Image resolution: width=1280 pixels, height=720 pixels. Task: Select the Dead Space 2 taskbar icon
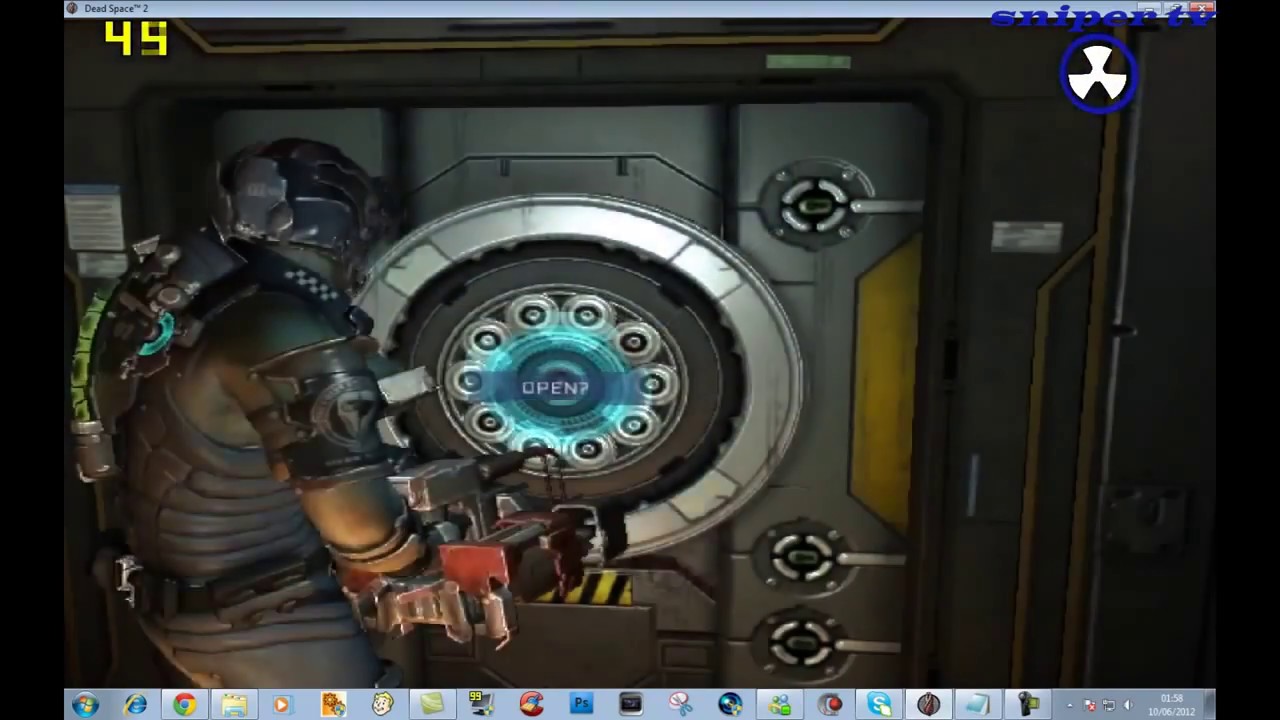[x=929, y=705]
